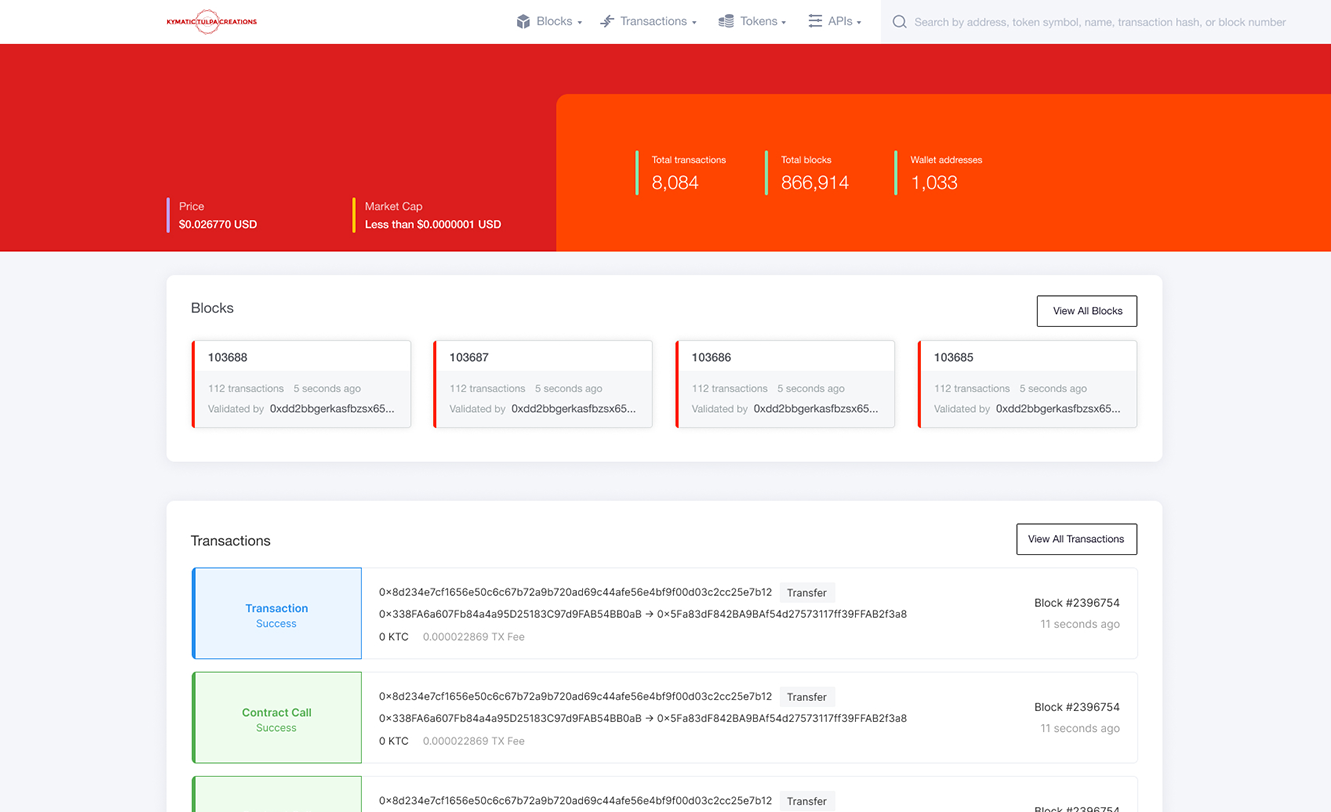Expand the APIs dropdown arrow
The width and height of the screenshot is (1331, 812).
[x=858, y=23]
